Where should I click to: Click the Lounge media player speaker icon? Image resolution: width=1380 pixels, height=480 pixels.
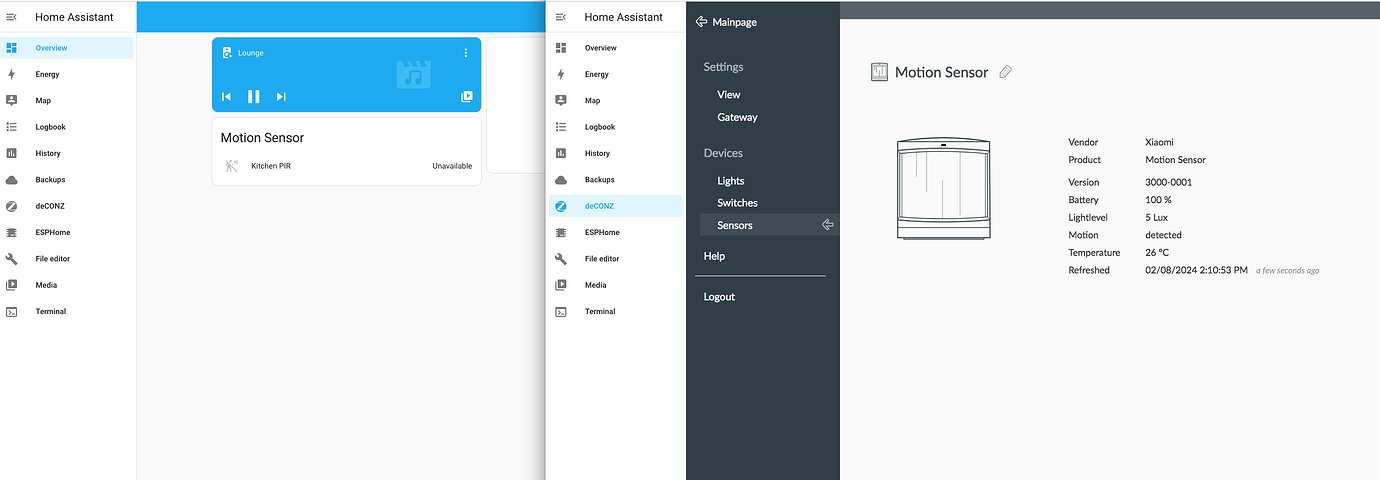tap(227, 53)
